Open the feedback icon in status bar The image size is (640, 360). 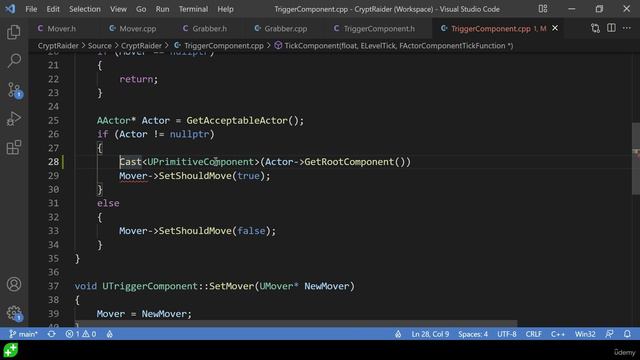point(609,334)
